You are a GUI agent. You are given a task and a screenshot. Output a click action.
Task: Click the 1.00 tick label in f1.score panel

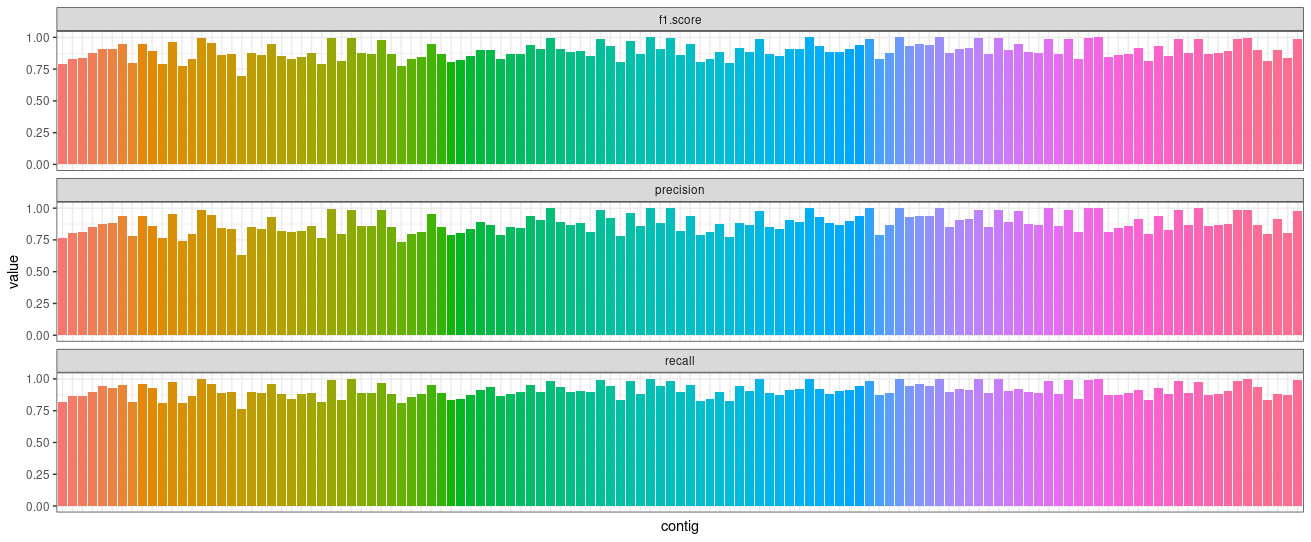(37, 38)
